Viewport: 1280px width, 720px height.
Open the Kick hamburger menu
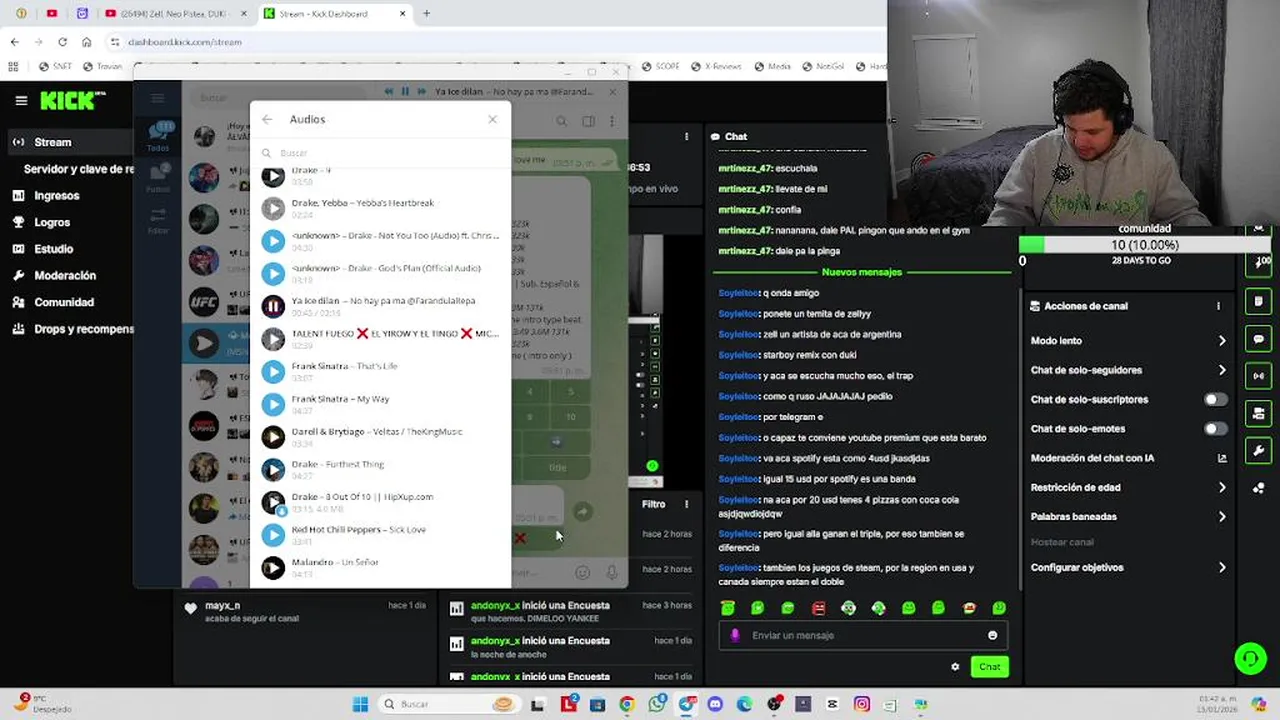point(21,100)
